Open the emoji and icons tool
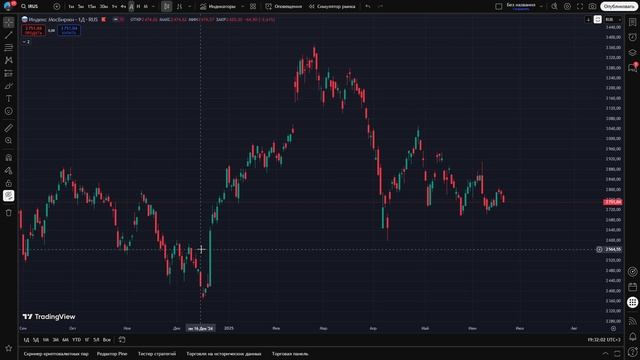 coord(9,111)
